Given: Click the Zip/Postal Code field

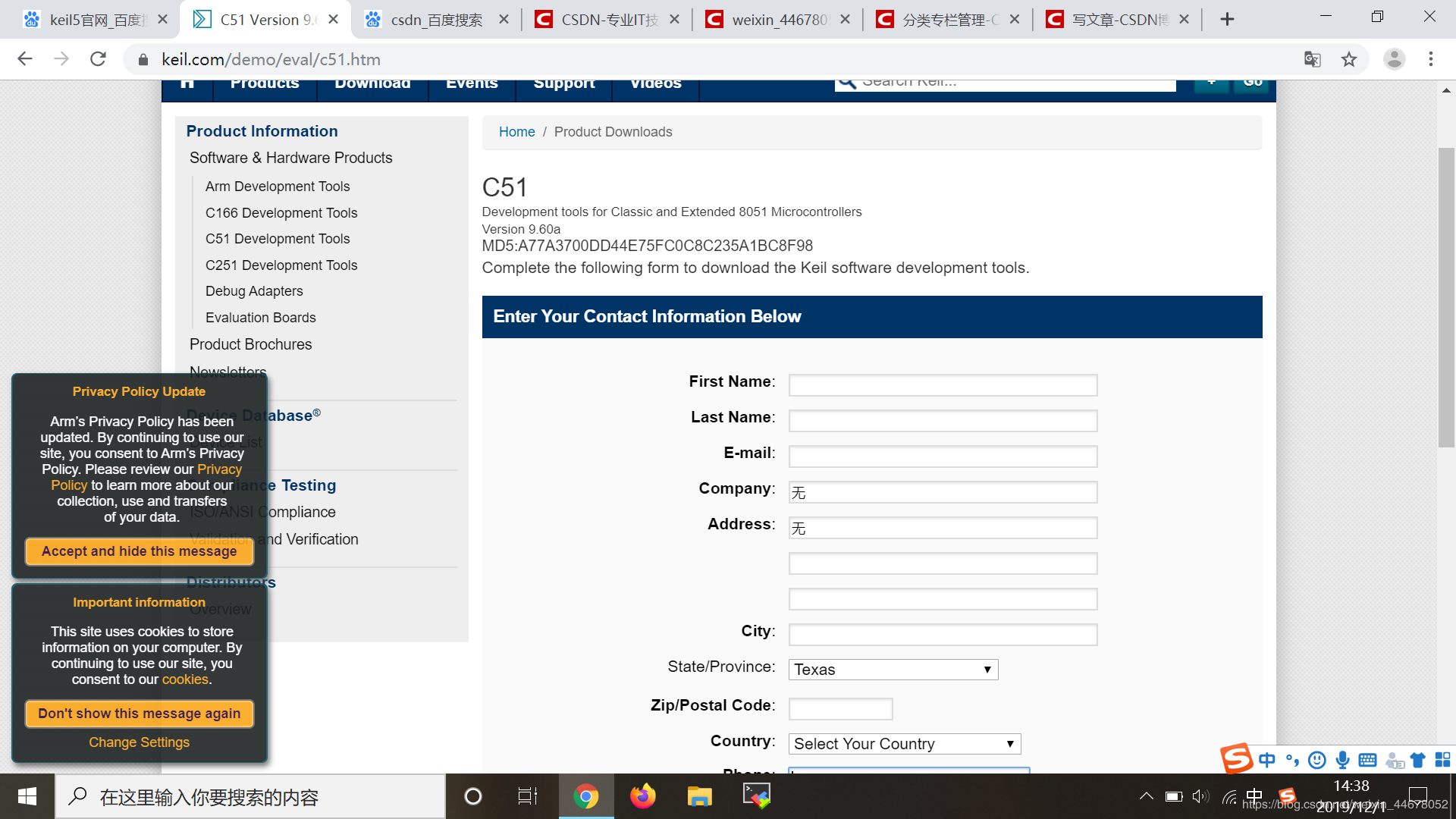Looking at the screenshot, I should pyautogui.click(x=840, y=709).
